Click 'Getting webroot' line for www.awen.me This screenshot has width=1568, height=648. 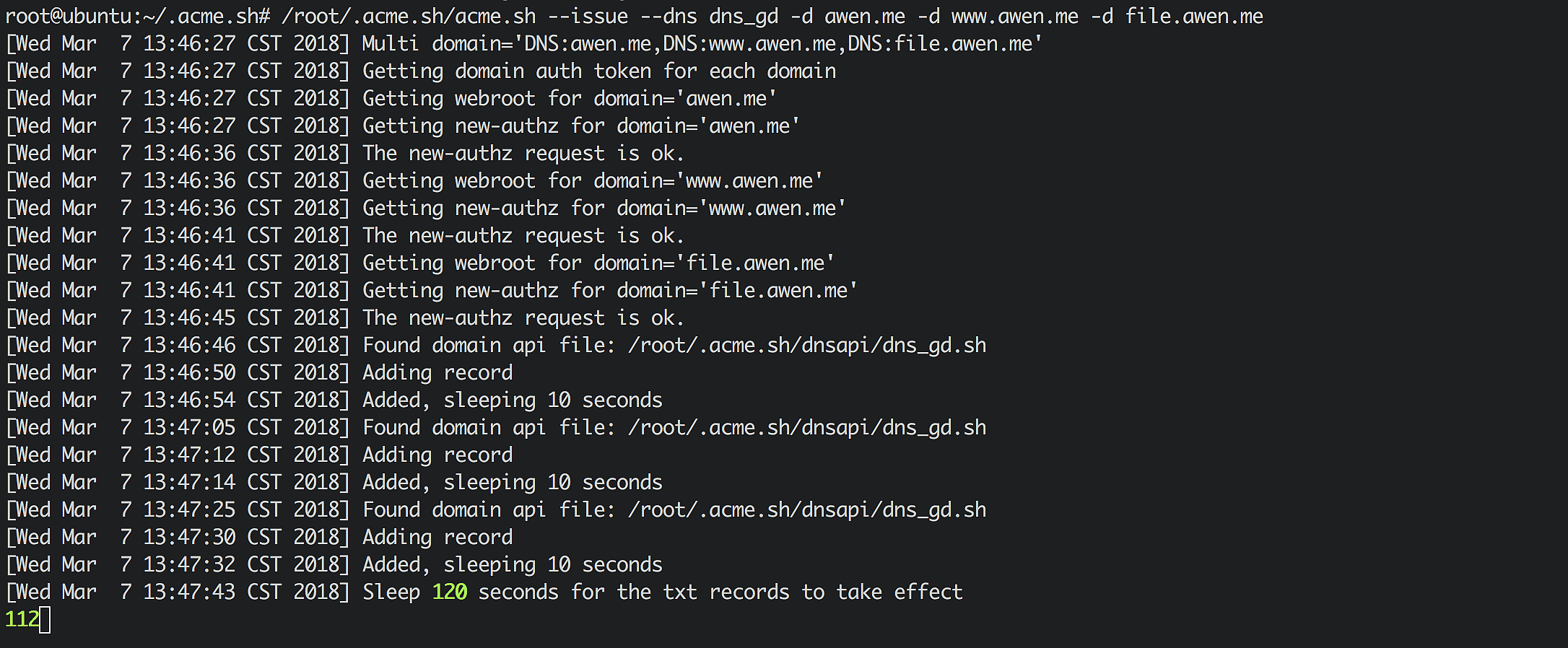592,181
